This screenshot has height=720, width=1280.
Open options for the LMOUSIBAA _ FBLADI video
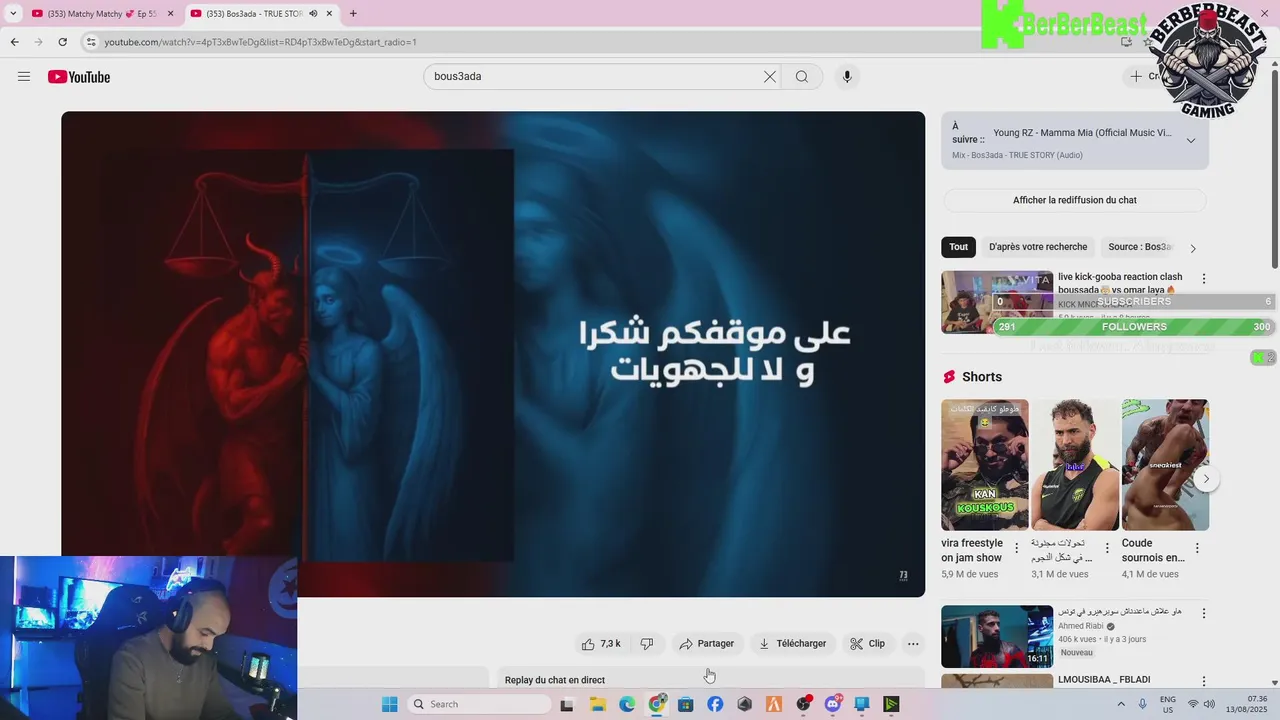point(1204,682)
